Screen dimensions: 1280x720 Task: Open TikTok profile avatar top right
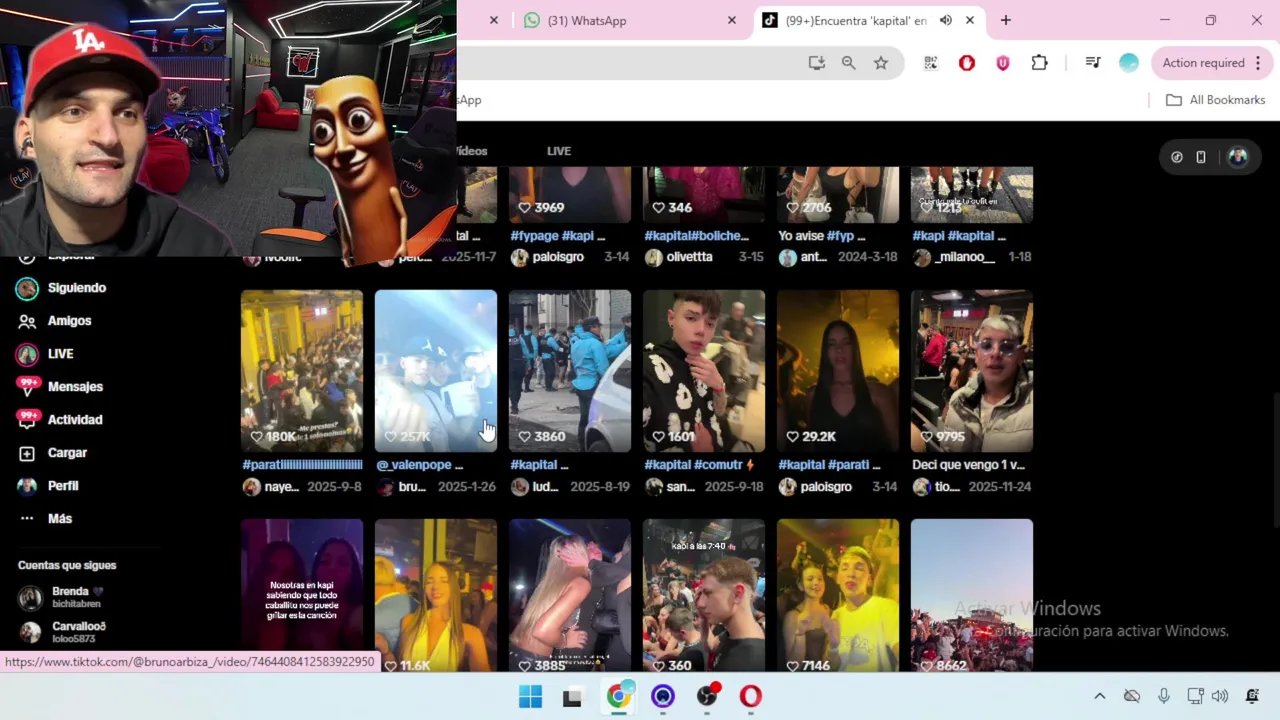[x=1238, y=157]
